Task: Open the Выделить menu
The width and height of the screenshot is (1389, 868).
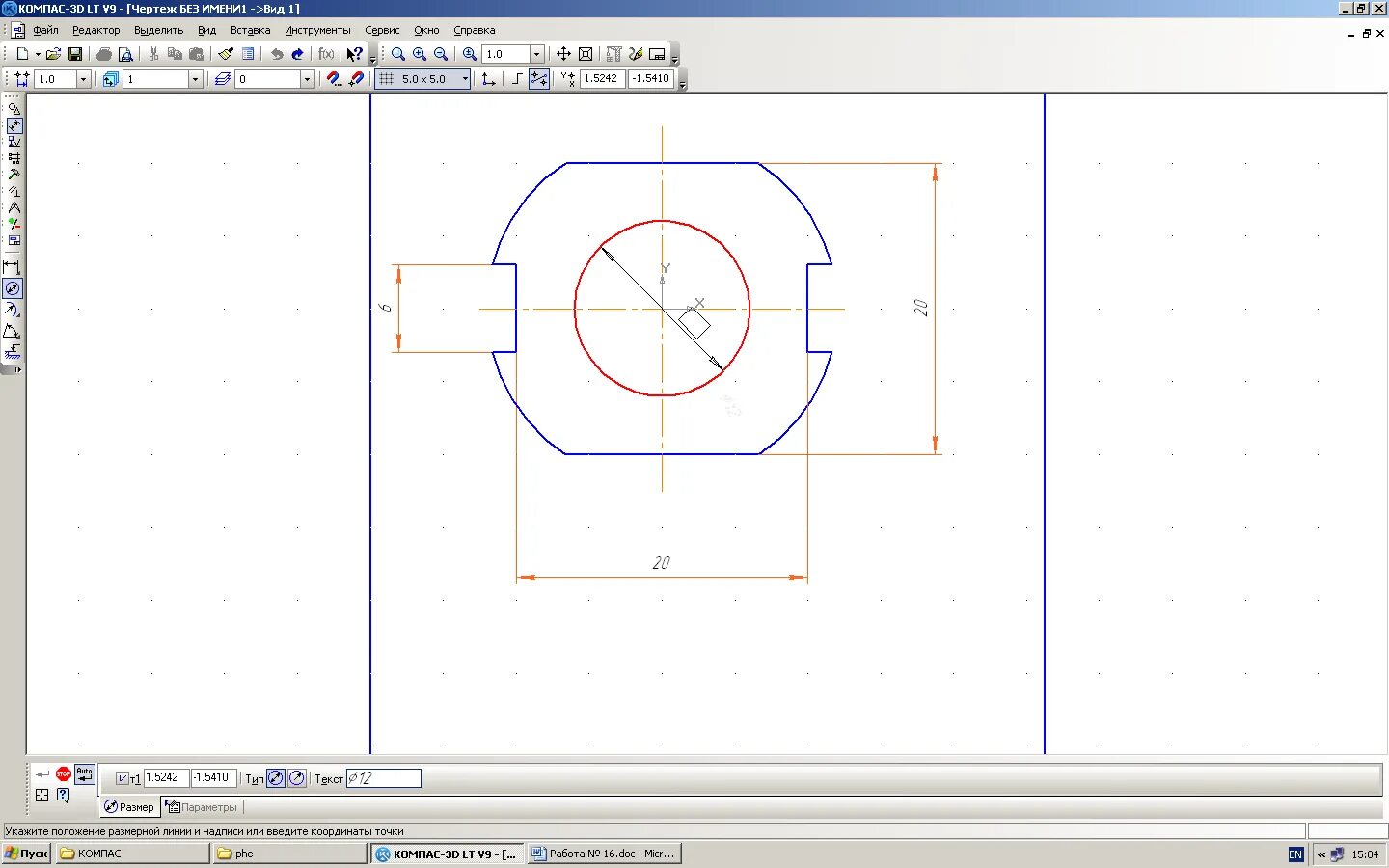Action: coord(158,30)
